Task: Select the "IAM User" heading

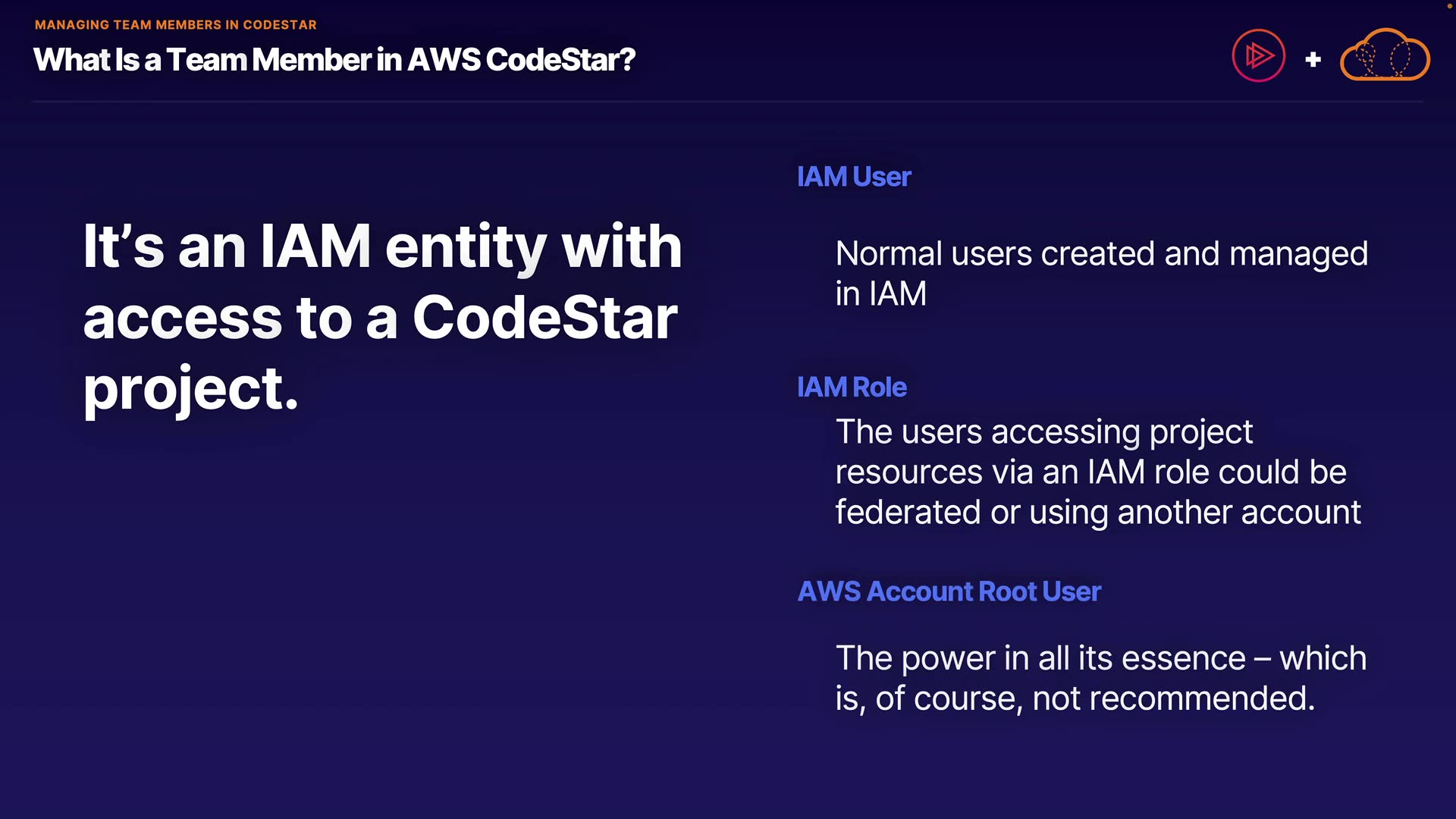Action: click(854, 177)
